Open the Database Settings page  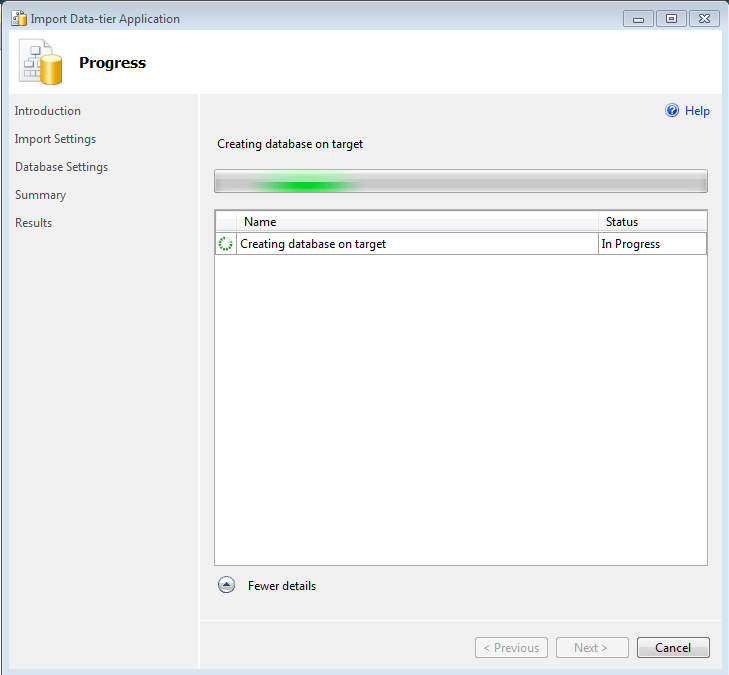point(61,167)
